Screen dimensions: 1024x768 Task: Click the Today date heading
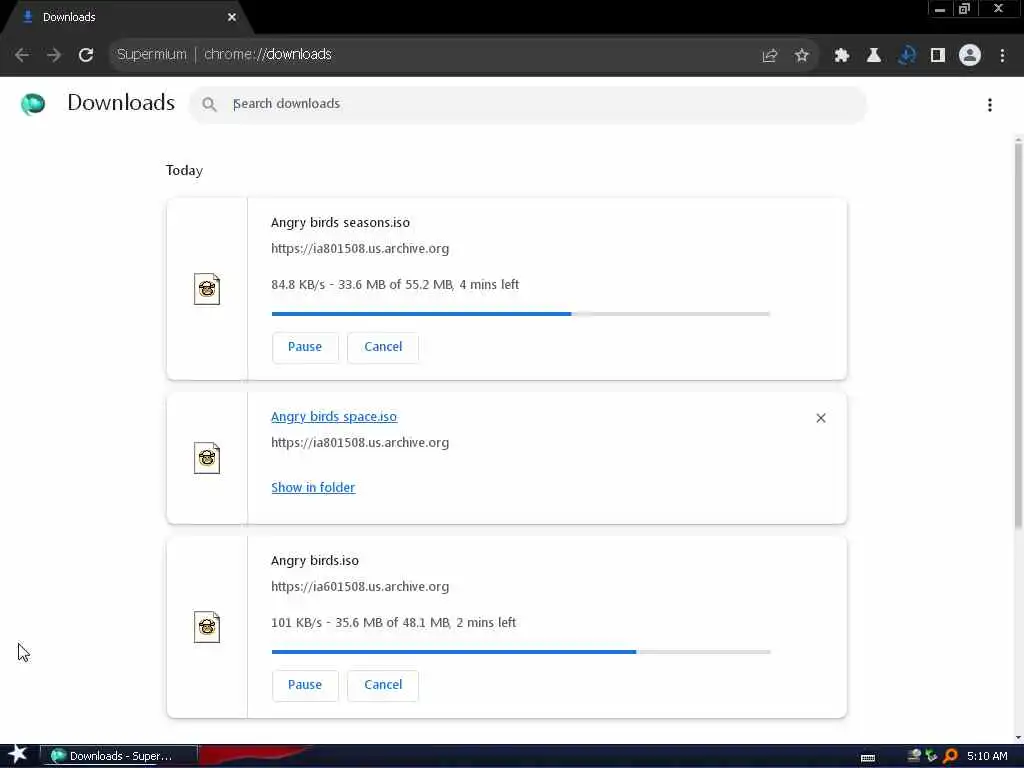(184, 170)
